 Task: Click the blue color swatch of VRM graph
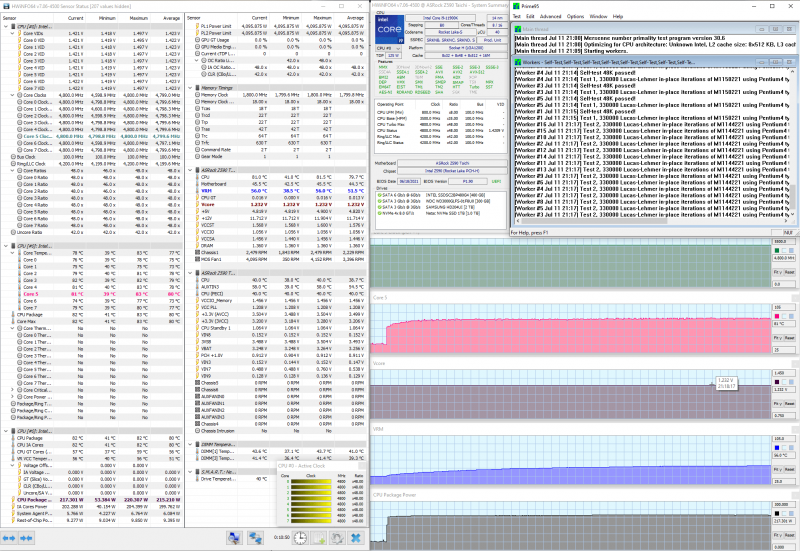point(777,448)
